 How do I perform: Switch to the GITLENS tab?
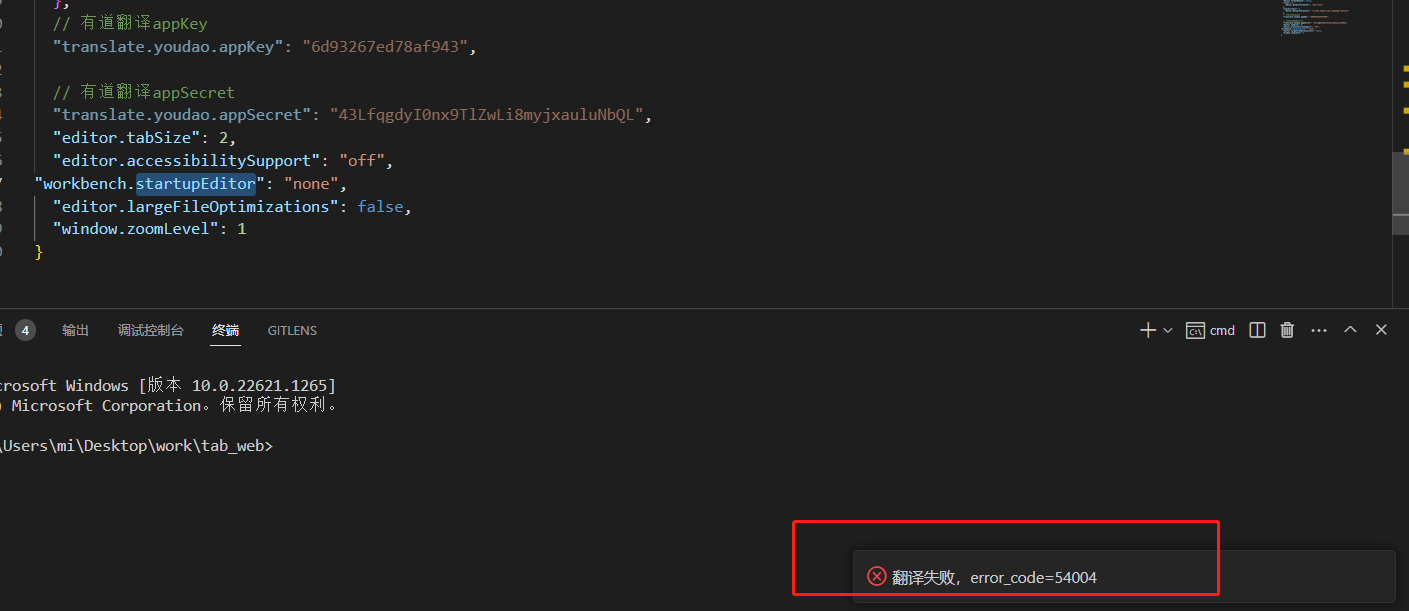[291, 330]
